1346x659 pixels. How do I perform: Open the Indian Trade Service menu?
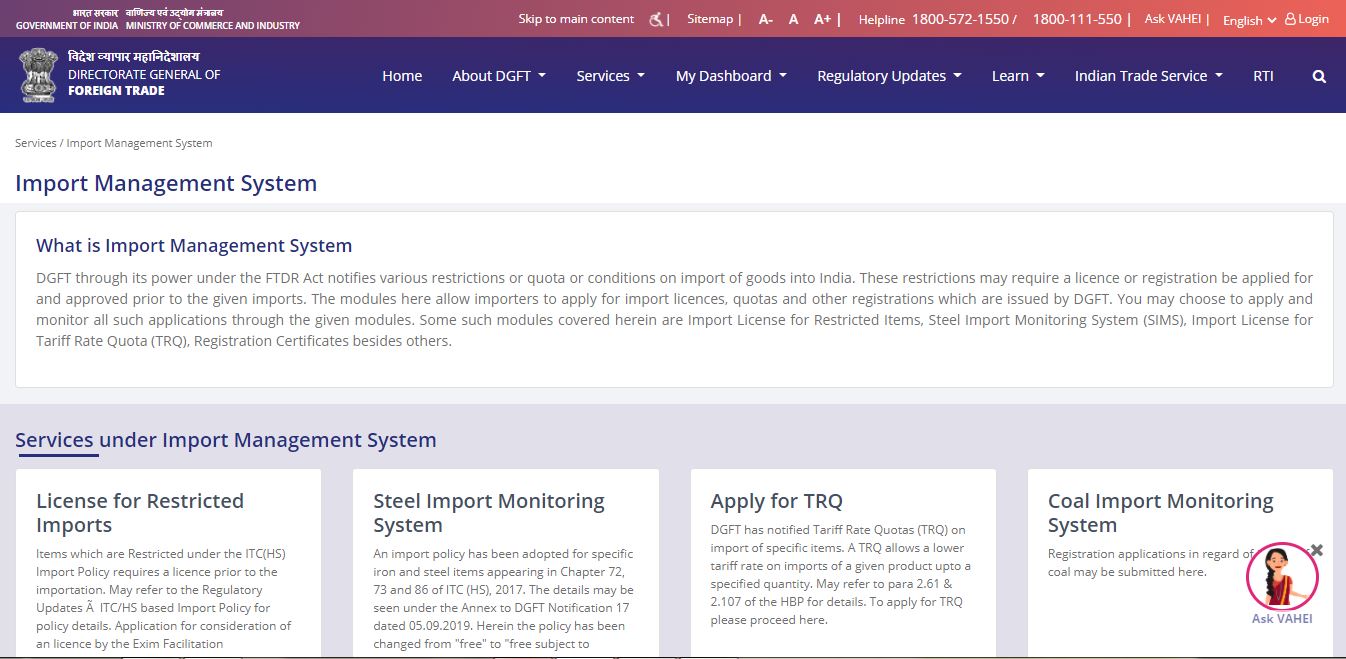point(1146,75)
